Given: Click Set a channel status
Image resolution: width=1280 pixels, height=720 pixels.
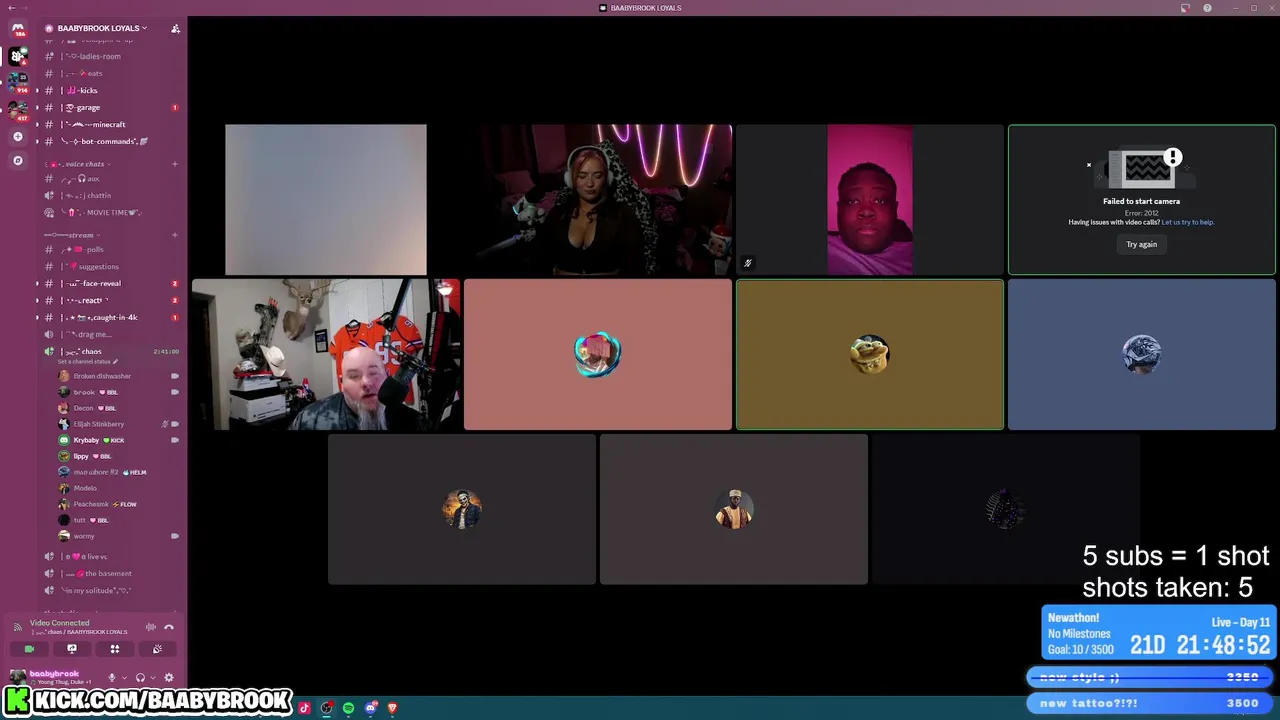Looking at the screenshot, I should [88, 361].
